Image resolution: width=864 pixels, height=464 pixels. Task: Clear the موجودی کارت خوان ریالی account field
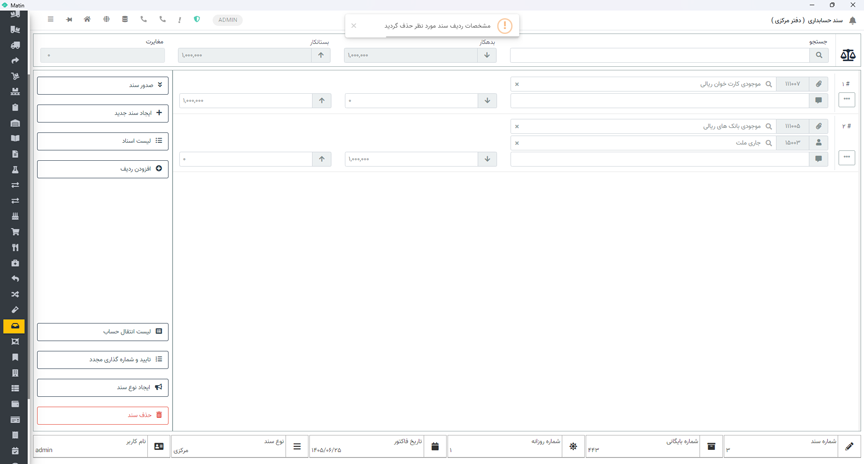tap(517, 84)
